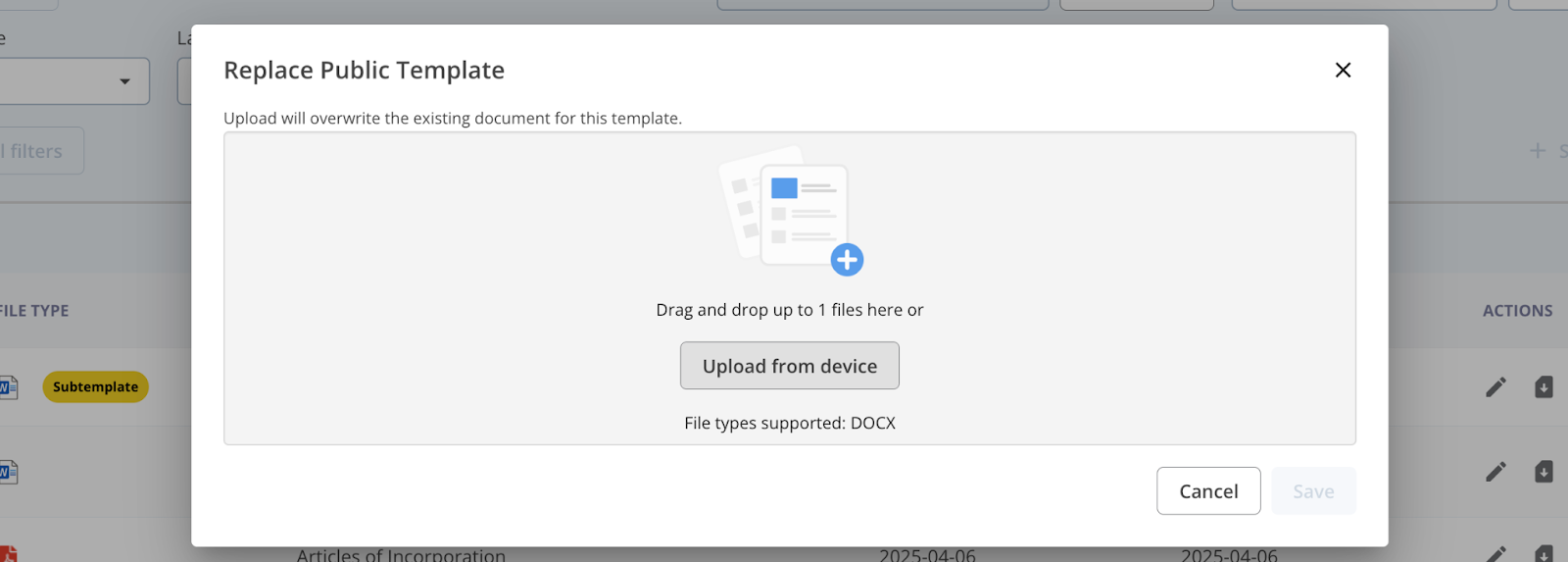Click the pencil edit icon in the second row
This screenshot has height=562, width=1568.
(1495, 472)
